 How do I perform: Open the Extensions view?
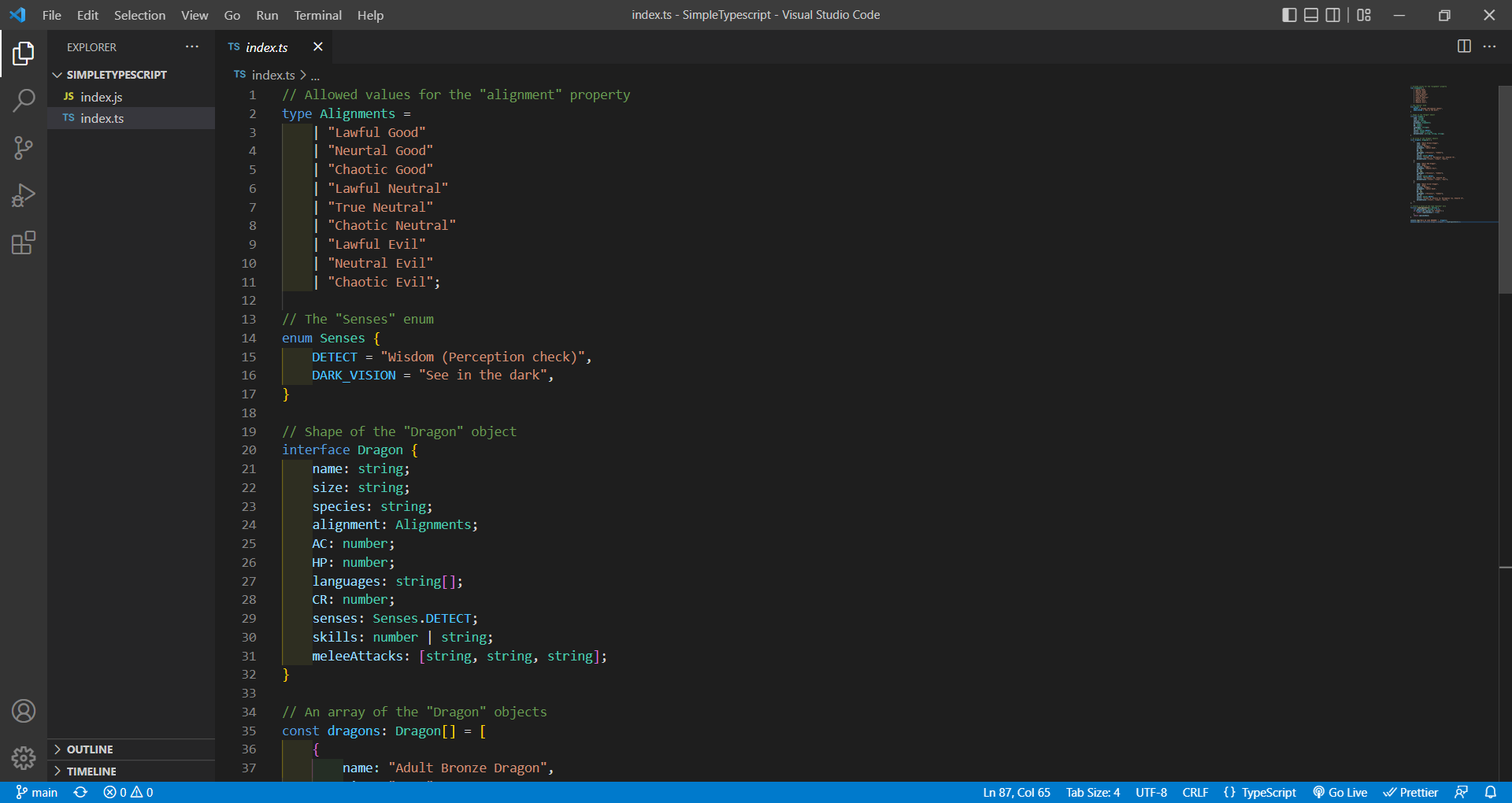[x=24, y=242]
